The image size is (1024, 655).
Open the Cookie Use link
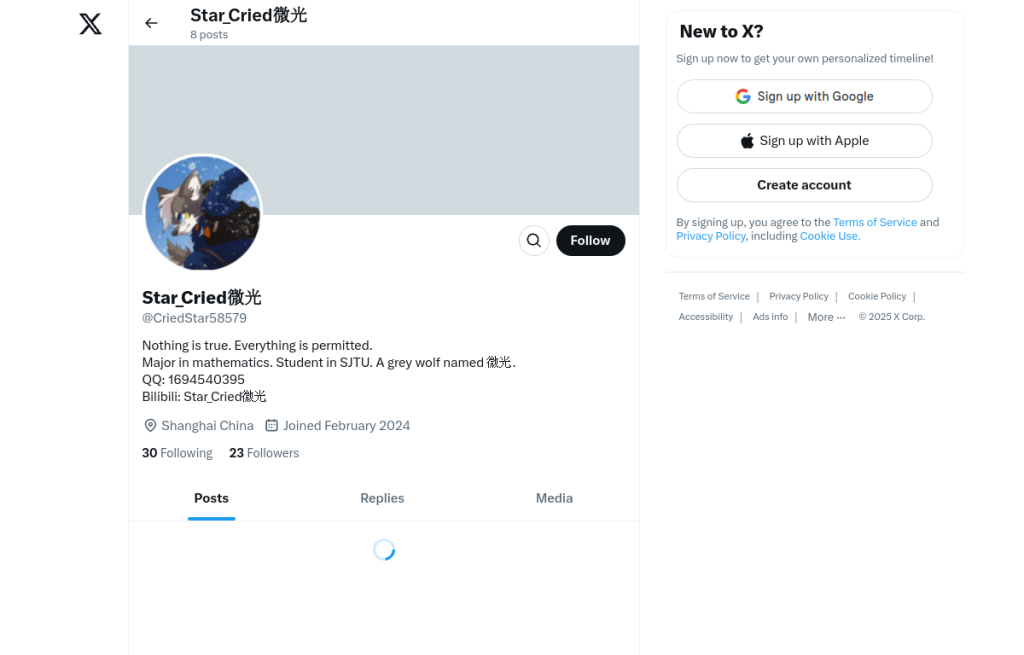coord(829,236)
